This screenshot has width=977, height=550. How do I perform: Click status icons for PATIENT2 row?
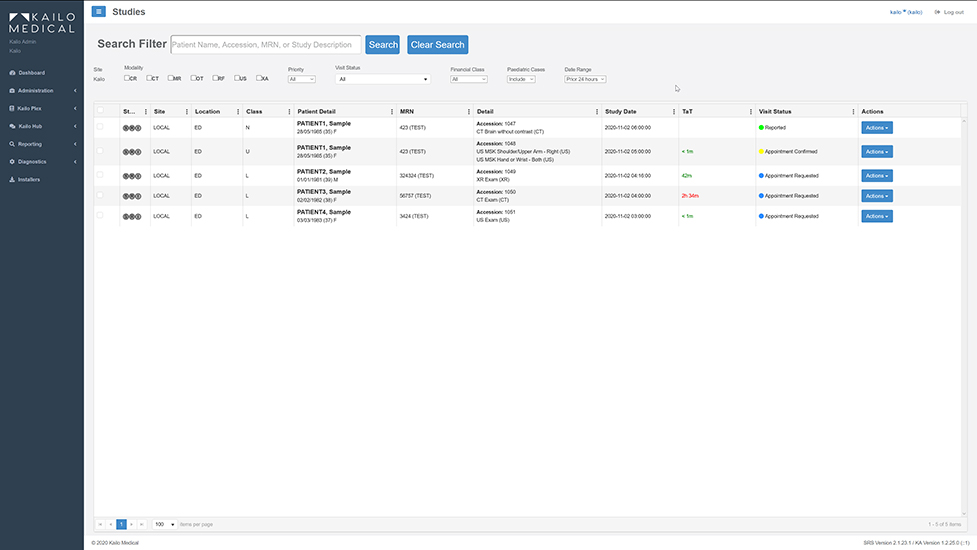point(132,176)
